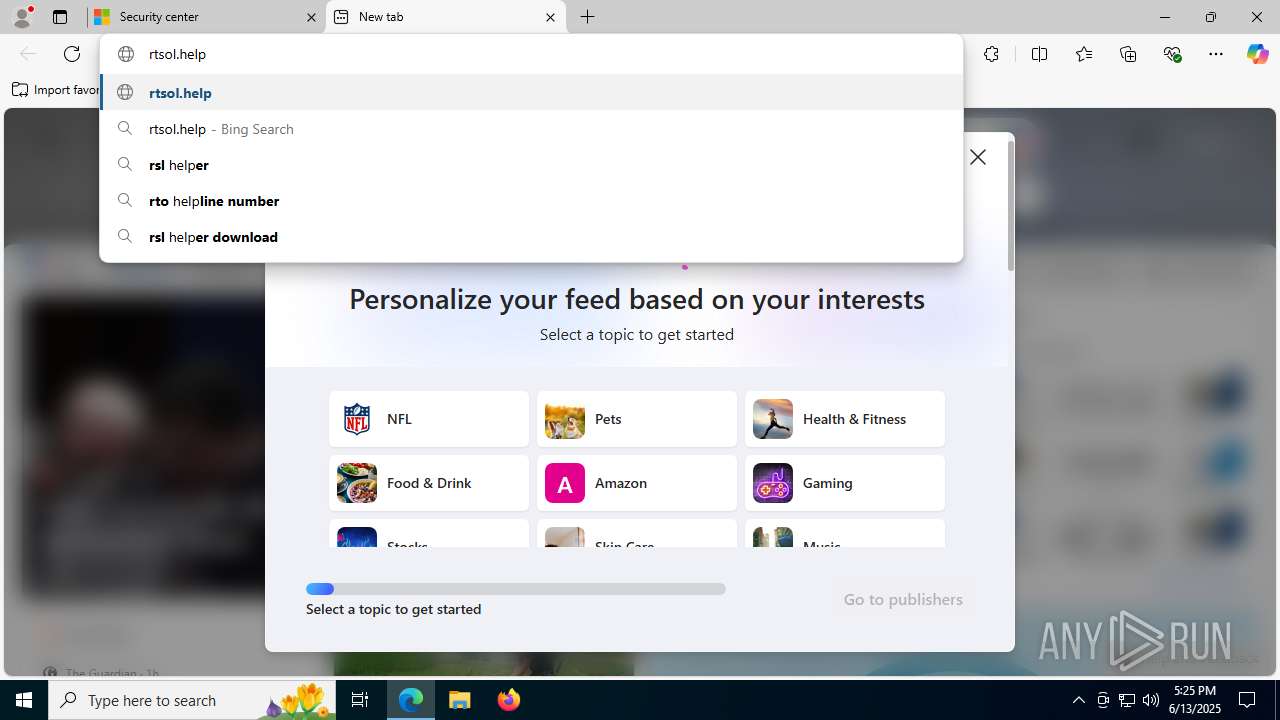Select 'rto helpline number' suggestion
Image resolution: width=1280 pixels, height=720 pixels.
click(x=531, y=201)
